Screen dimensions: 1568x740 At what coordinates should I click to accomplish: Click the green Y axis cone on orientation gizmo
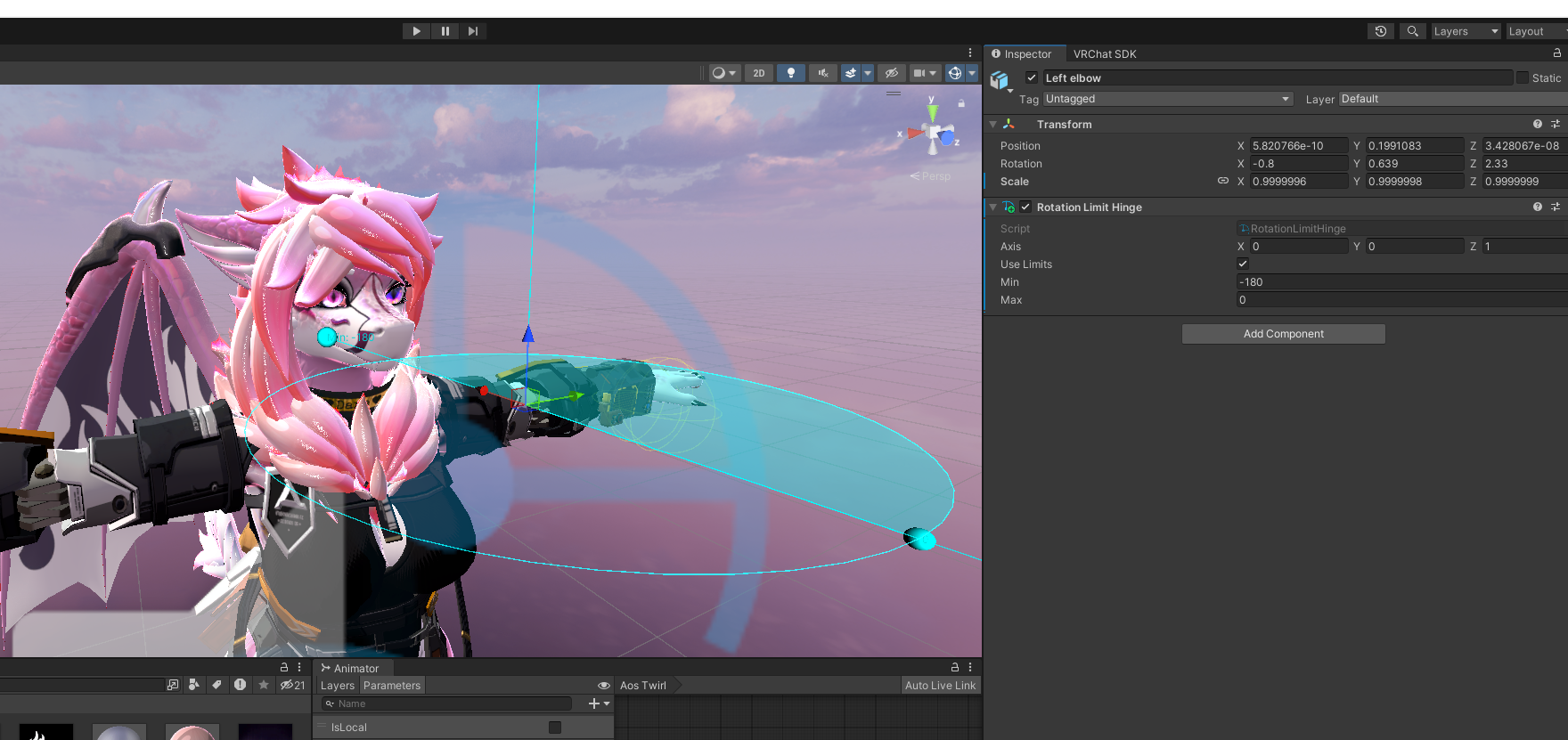(x=932, y=113)
